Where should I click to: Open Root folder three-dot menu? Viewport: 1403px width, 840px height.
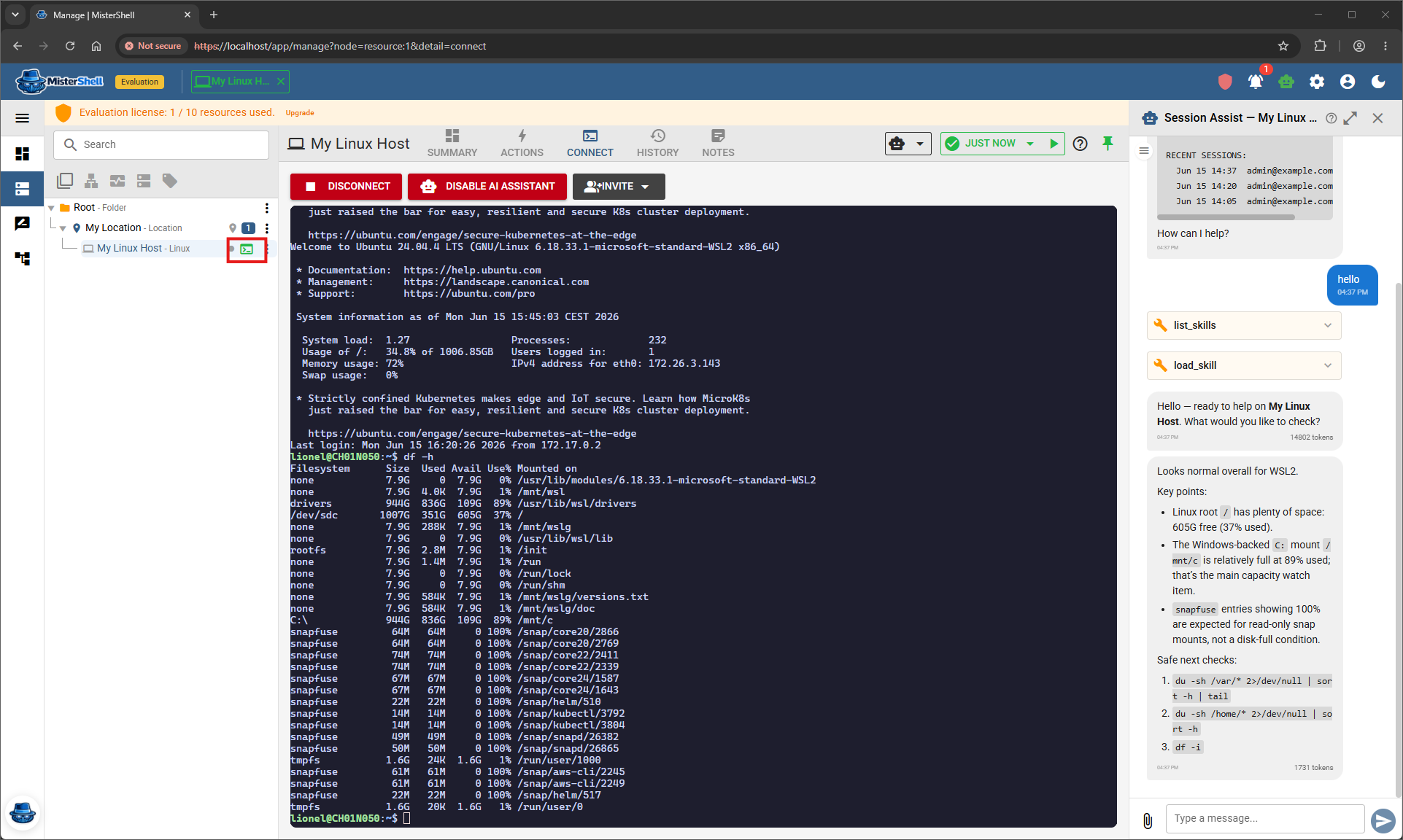[267, 208]
